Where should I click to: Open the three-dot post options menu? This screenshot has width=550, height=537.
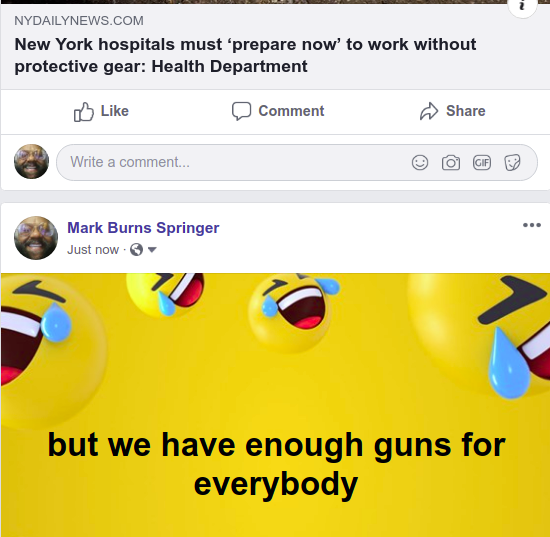coord(532,225)
